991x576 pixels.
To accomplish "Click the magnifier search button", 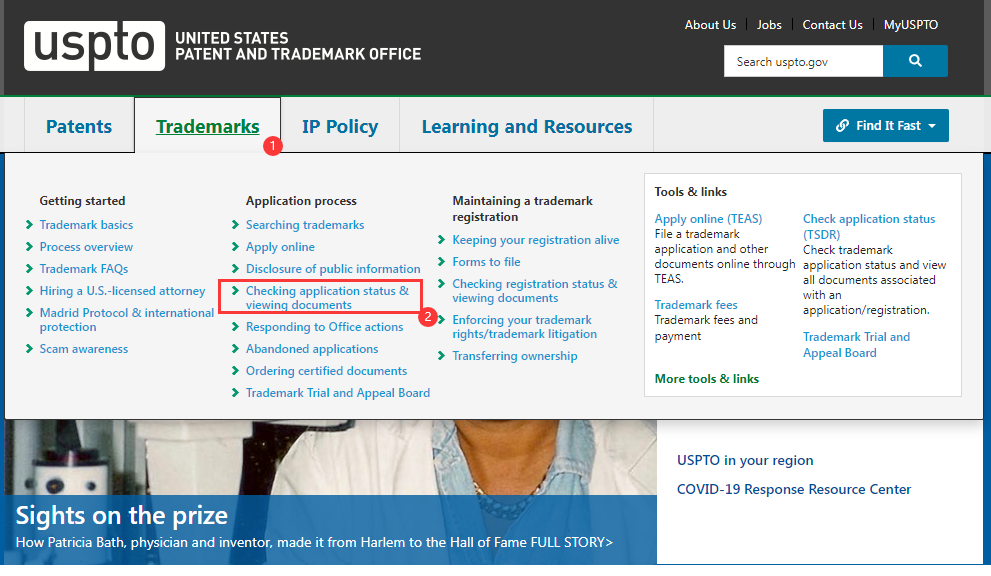I will coord(915,61).
